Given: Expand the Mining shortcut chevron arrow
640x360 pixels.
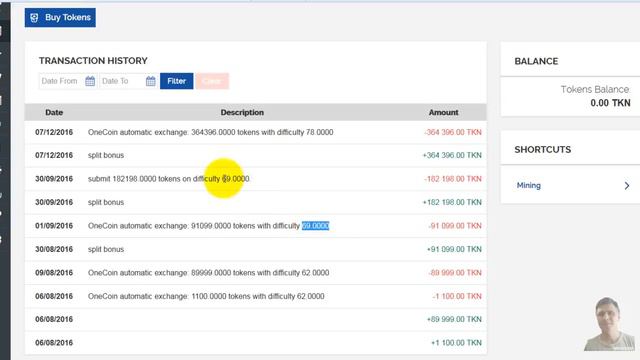Looking at the screenshot, I should click(x=627, y=186).
